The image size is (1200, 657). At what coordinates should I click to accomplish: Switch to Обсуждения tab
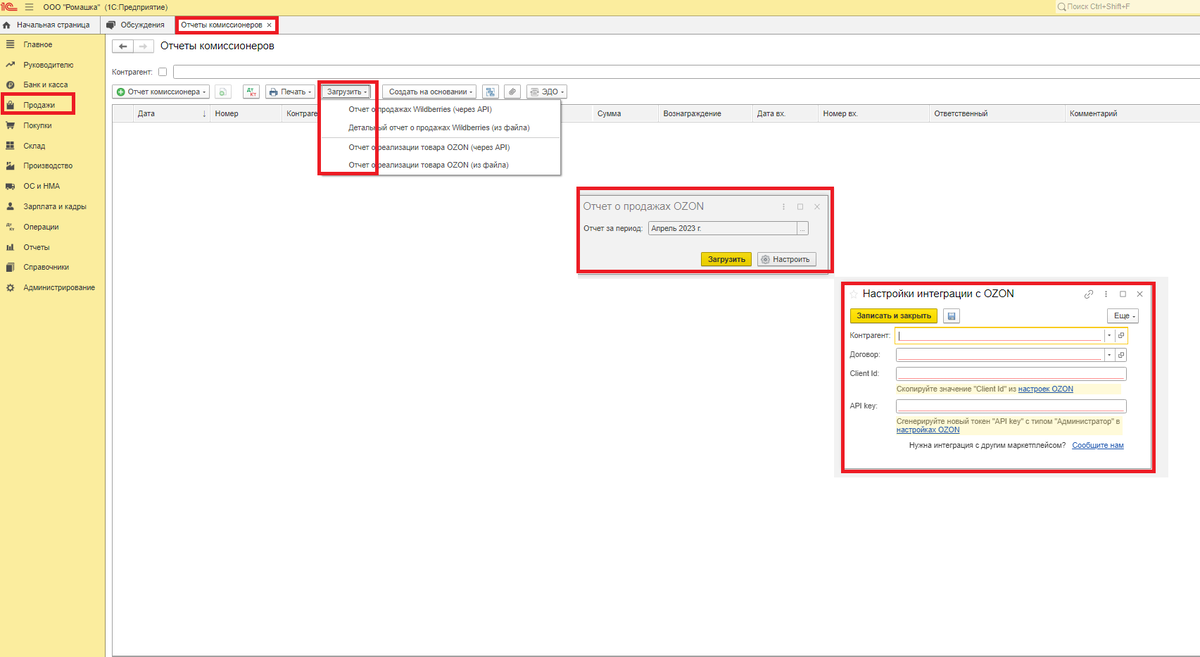[x=136, y=24]
